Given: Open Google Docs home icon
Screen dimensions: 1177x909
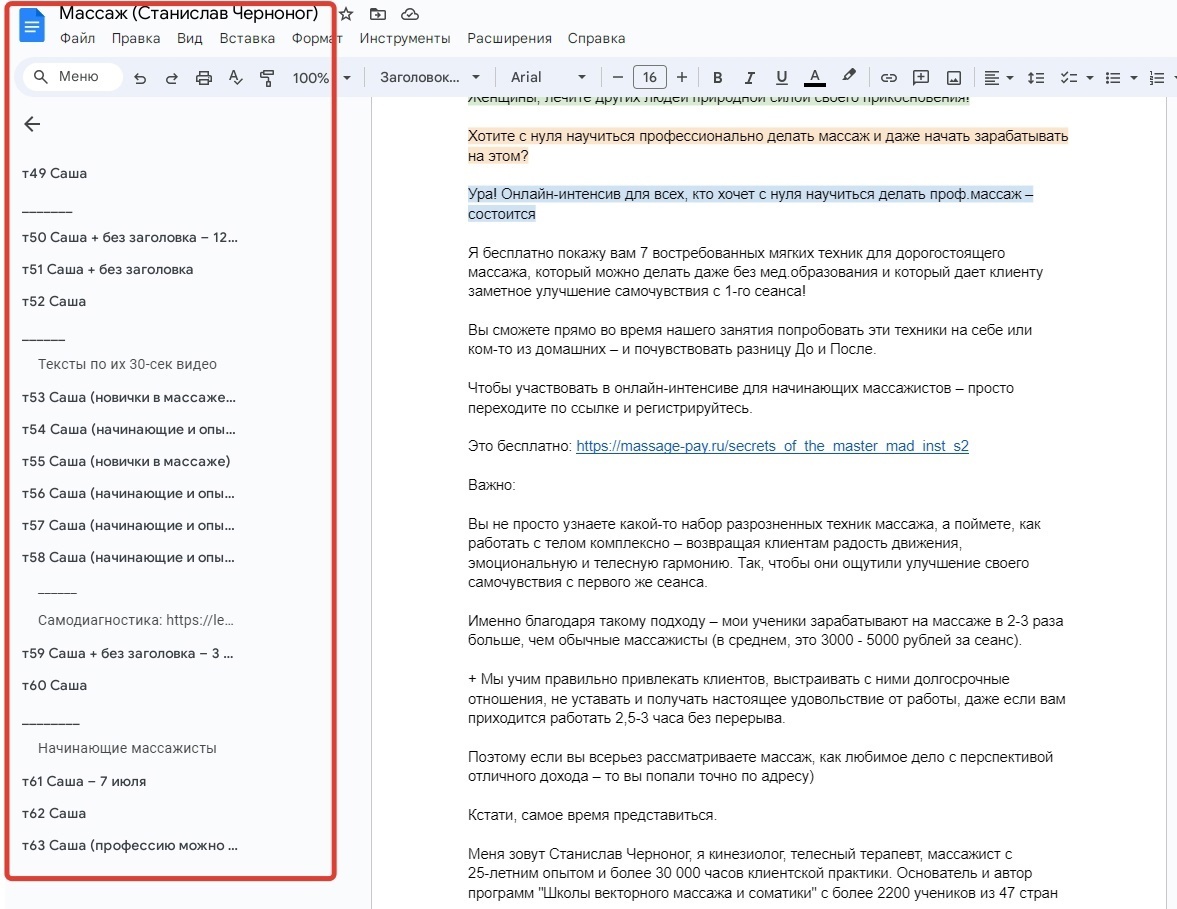Looking at the screenshot, I should coord(32,26).
